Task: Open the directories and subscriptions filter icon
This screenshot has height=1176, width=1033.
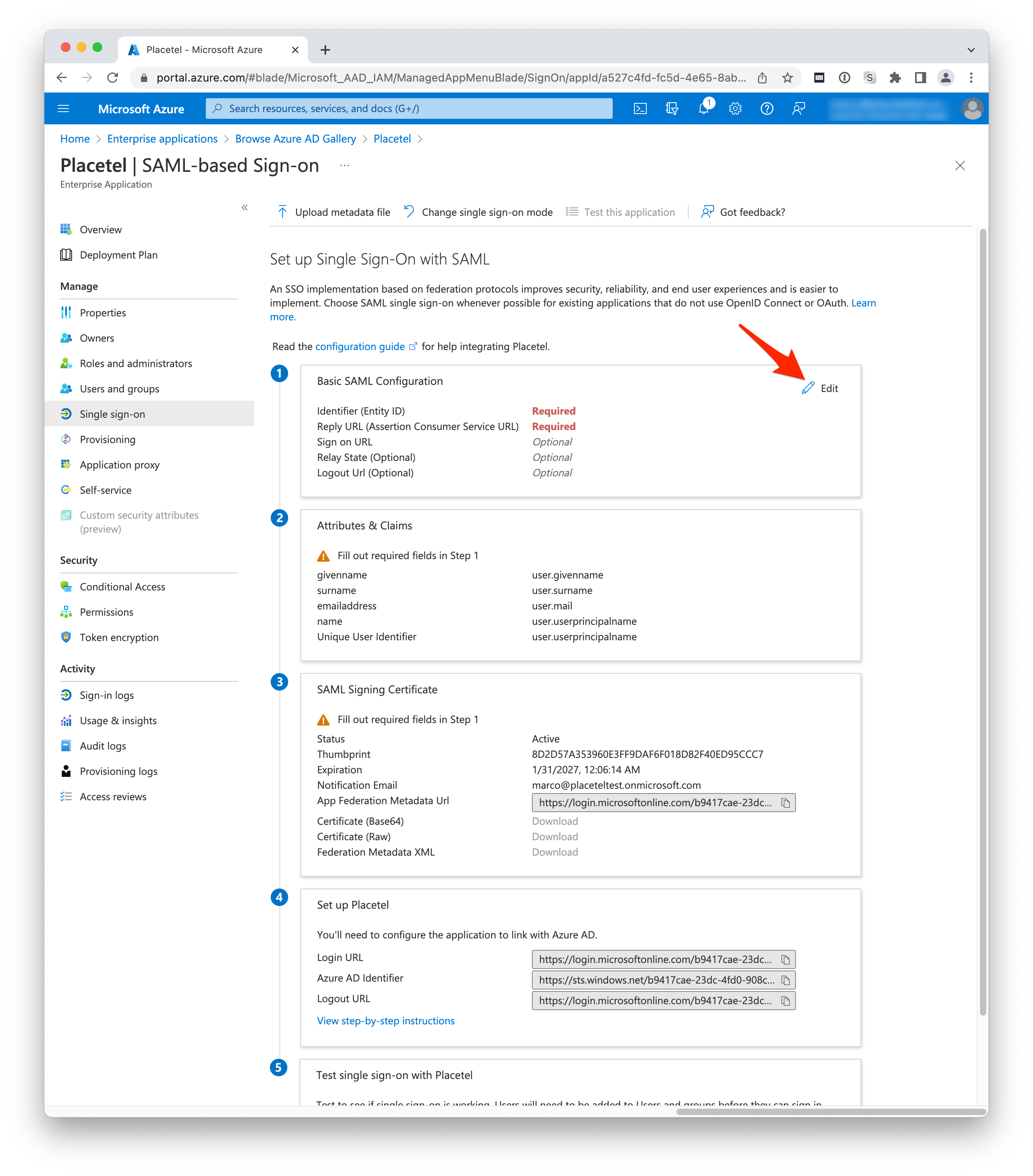Action: point(672,109)
